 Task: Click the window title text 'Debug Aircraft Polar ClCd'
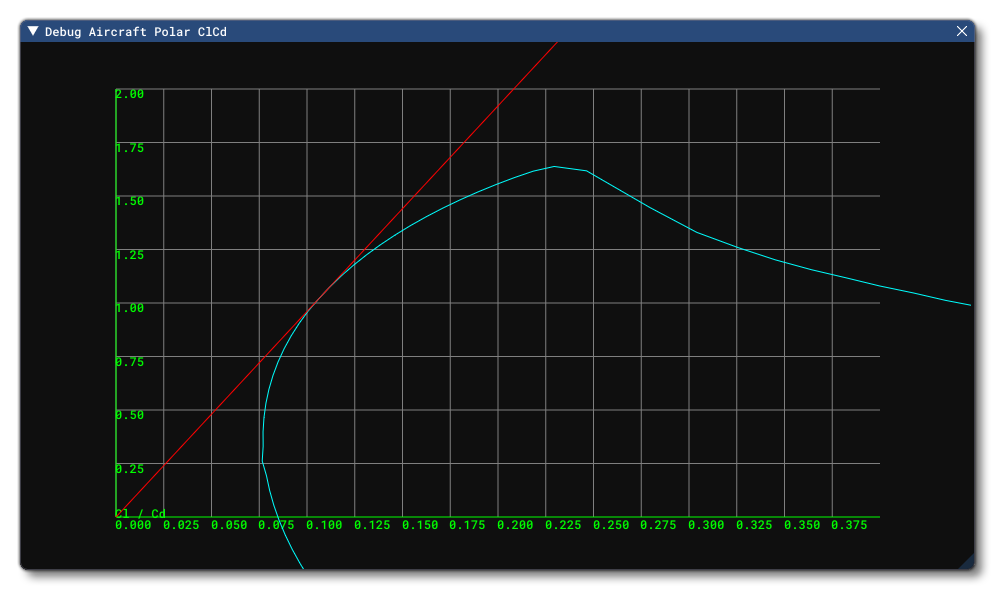click(135, 32)
